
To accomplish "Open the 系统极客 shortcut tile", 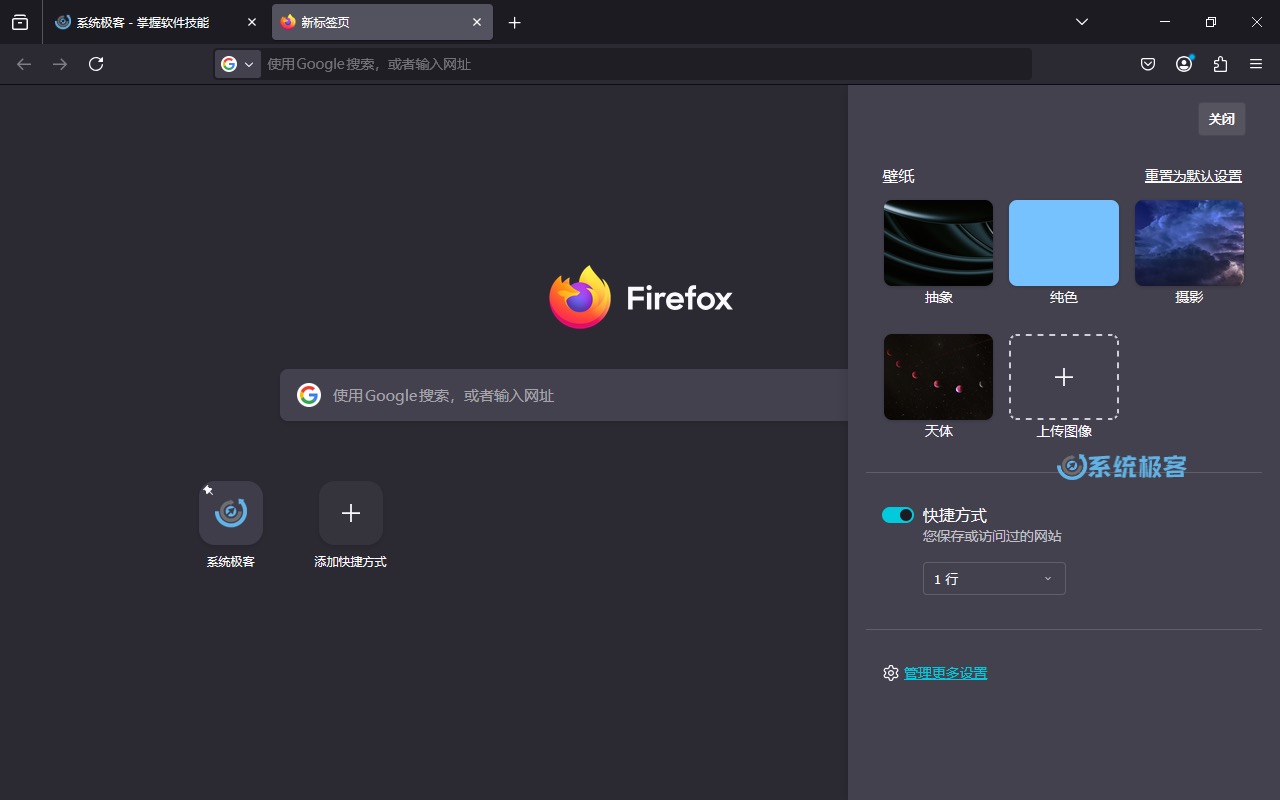I will 231,513.
